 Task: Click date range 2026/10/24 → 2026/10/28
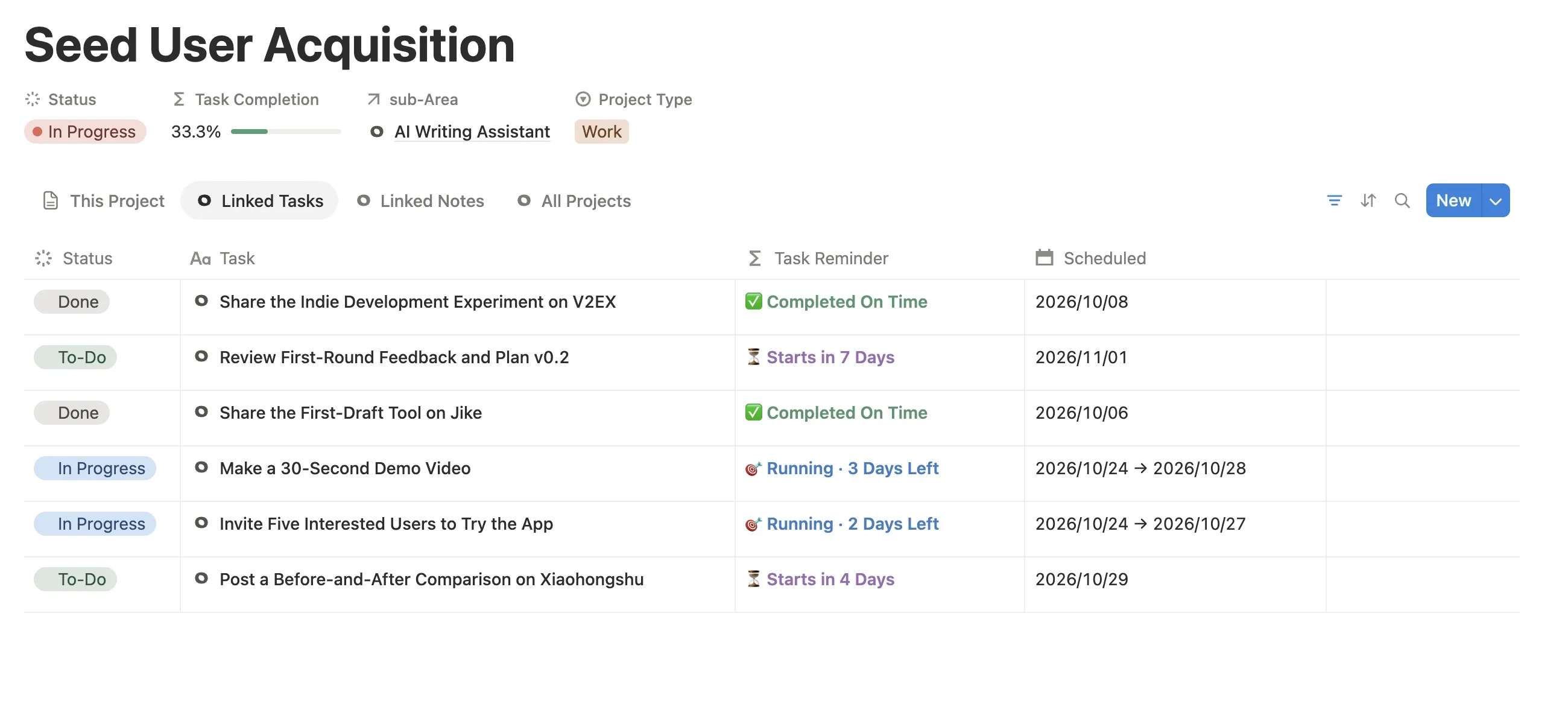(1140, 468)
